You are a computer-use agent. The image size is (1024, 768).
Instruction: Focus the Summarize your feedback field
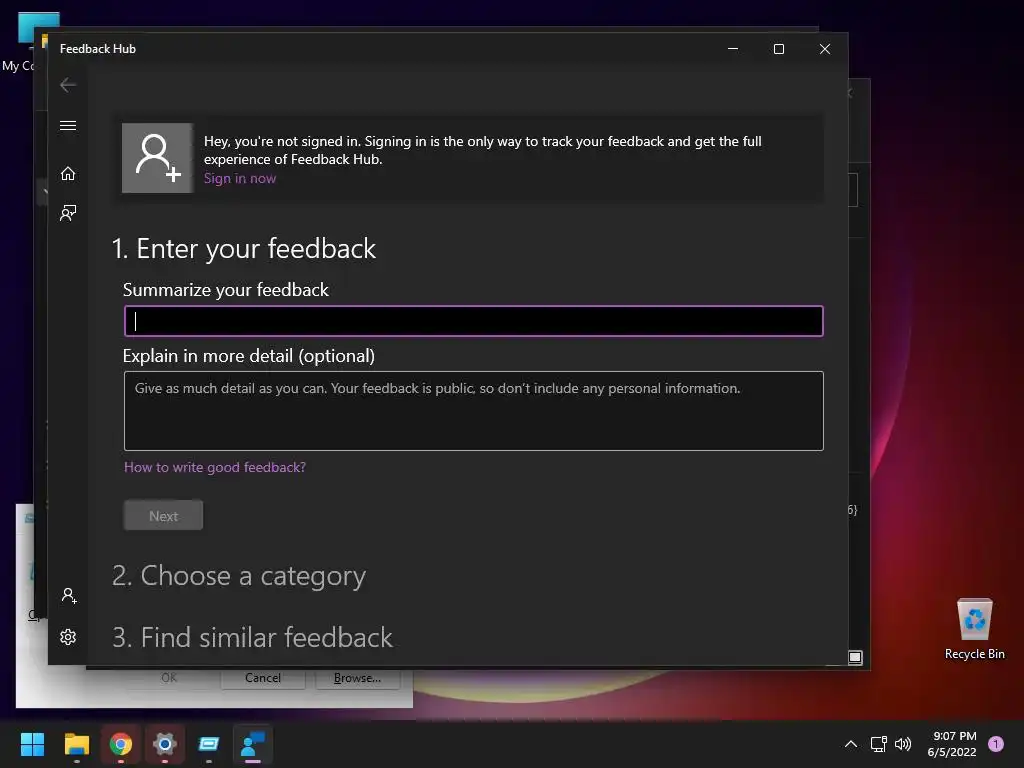click(473, 321)
